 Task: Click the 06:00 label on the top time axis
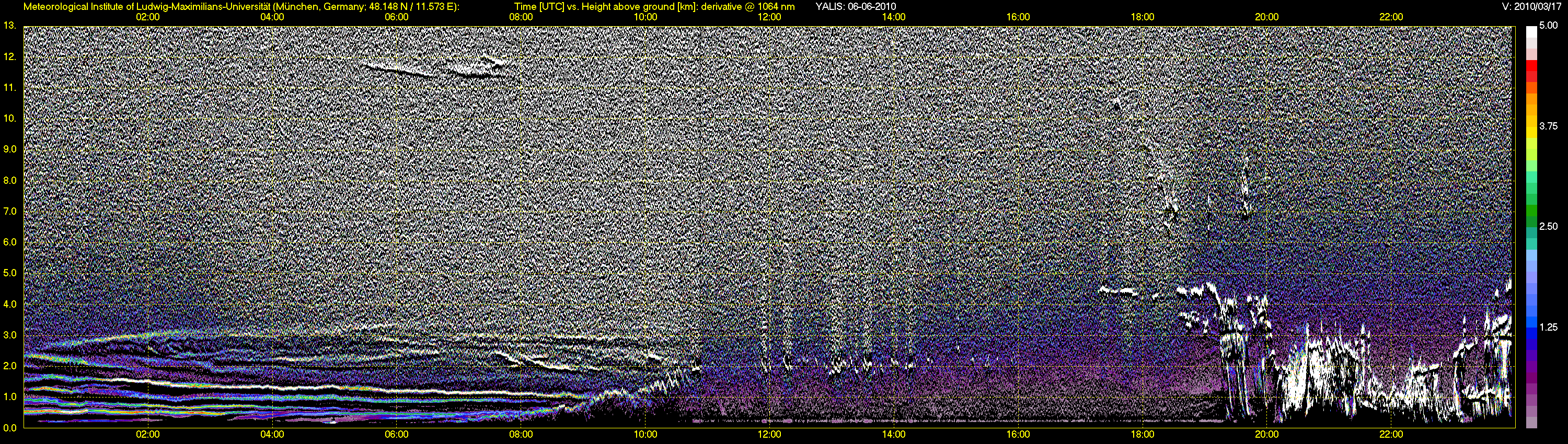[396, 17]
